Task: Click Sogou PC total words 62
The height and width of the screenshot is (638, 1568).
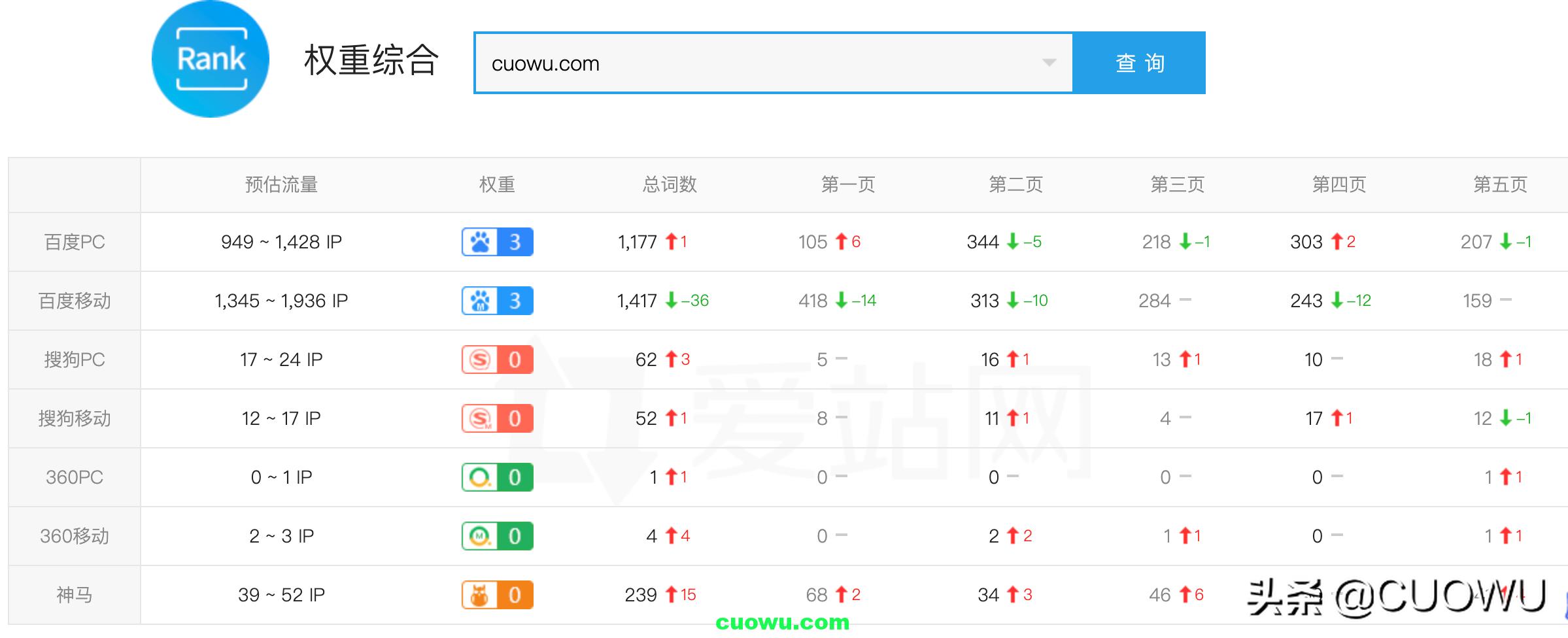Action: point(646,360)
